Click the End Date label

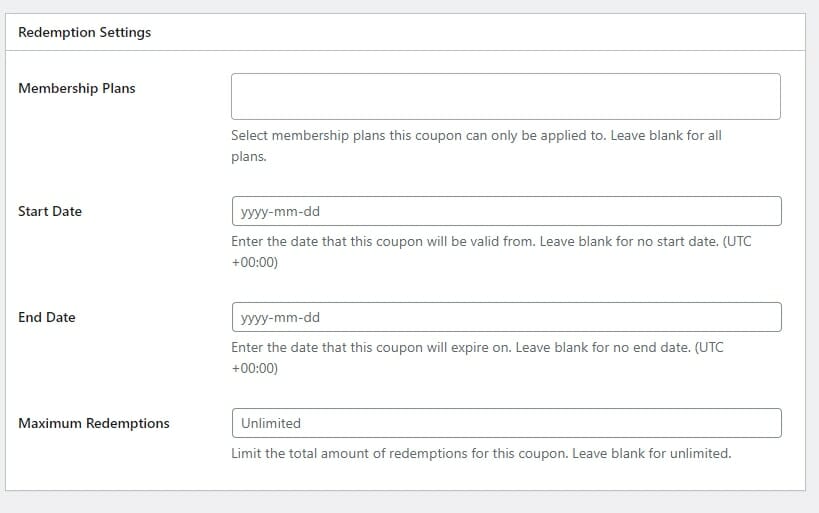[47, 318]
